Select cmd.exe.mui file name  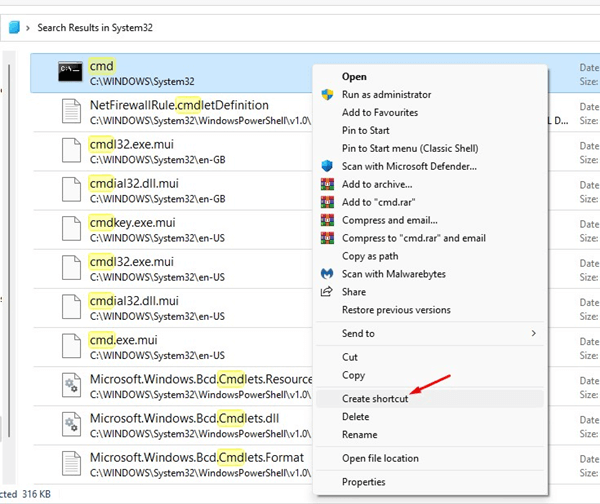123,340
